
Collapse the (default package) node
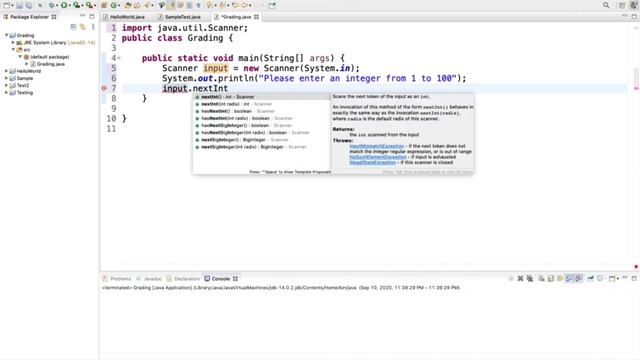20,57
